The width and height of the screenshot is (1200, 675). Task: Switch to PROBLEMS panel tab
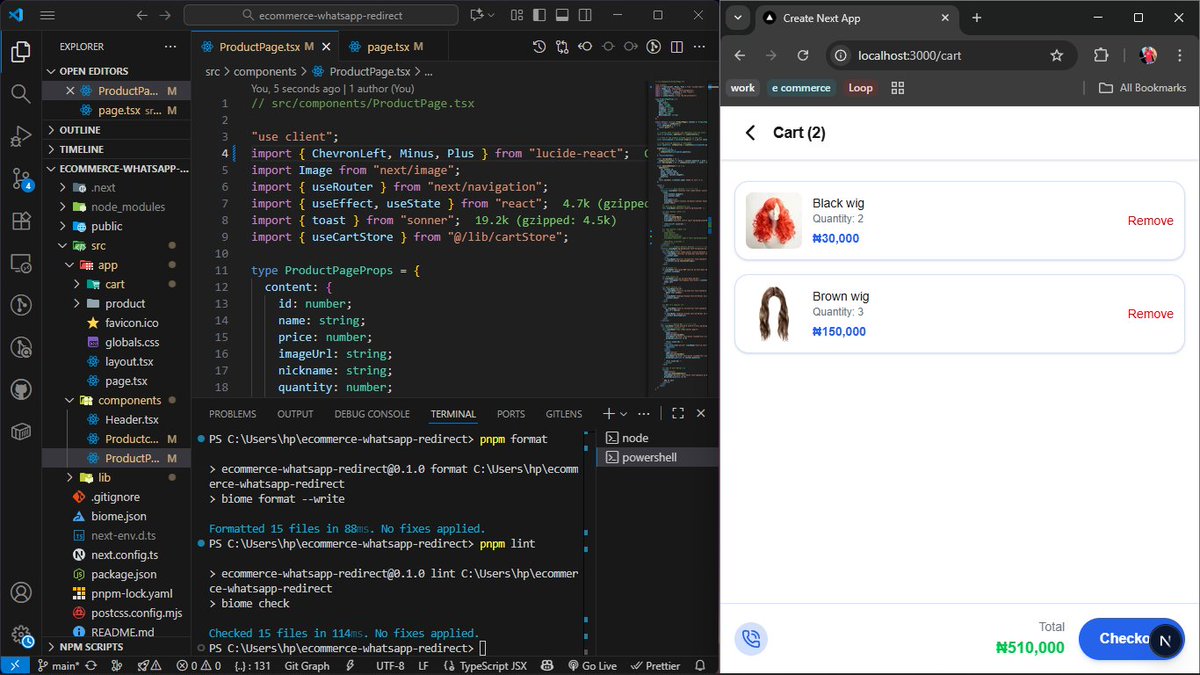tap(232, 414)
